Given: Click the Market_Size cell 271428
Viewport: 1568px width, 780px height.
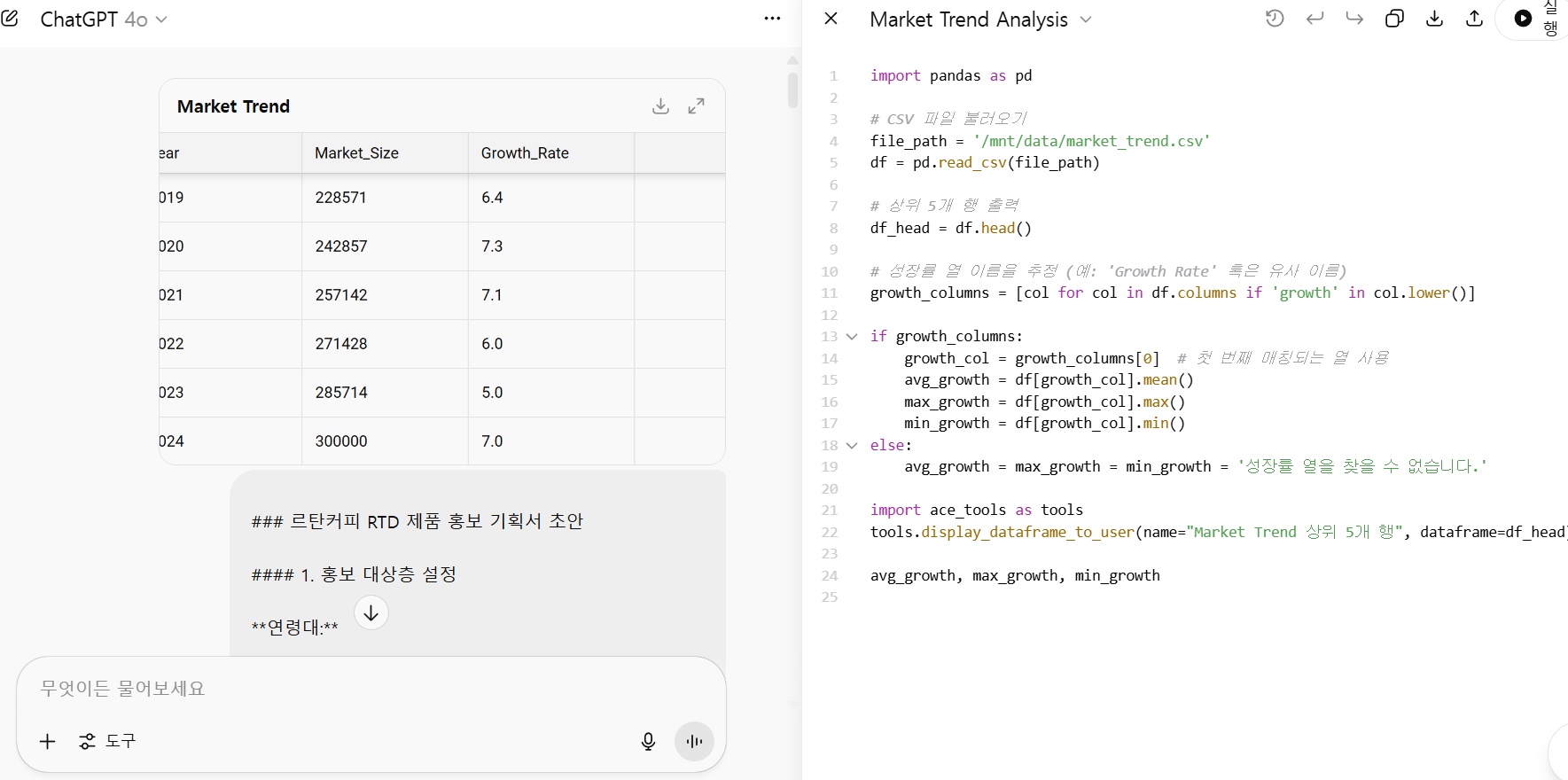Looking at the screenshot, I should point(385,344).
